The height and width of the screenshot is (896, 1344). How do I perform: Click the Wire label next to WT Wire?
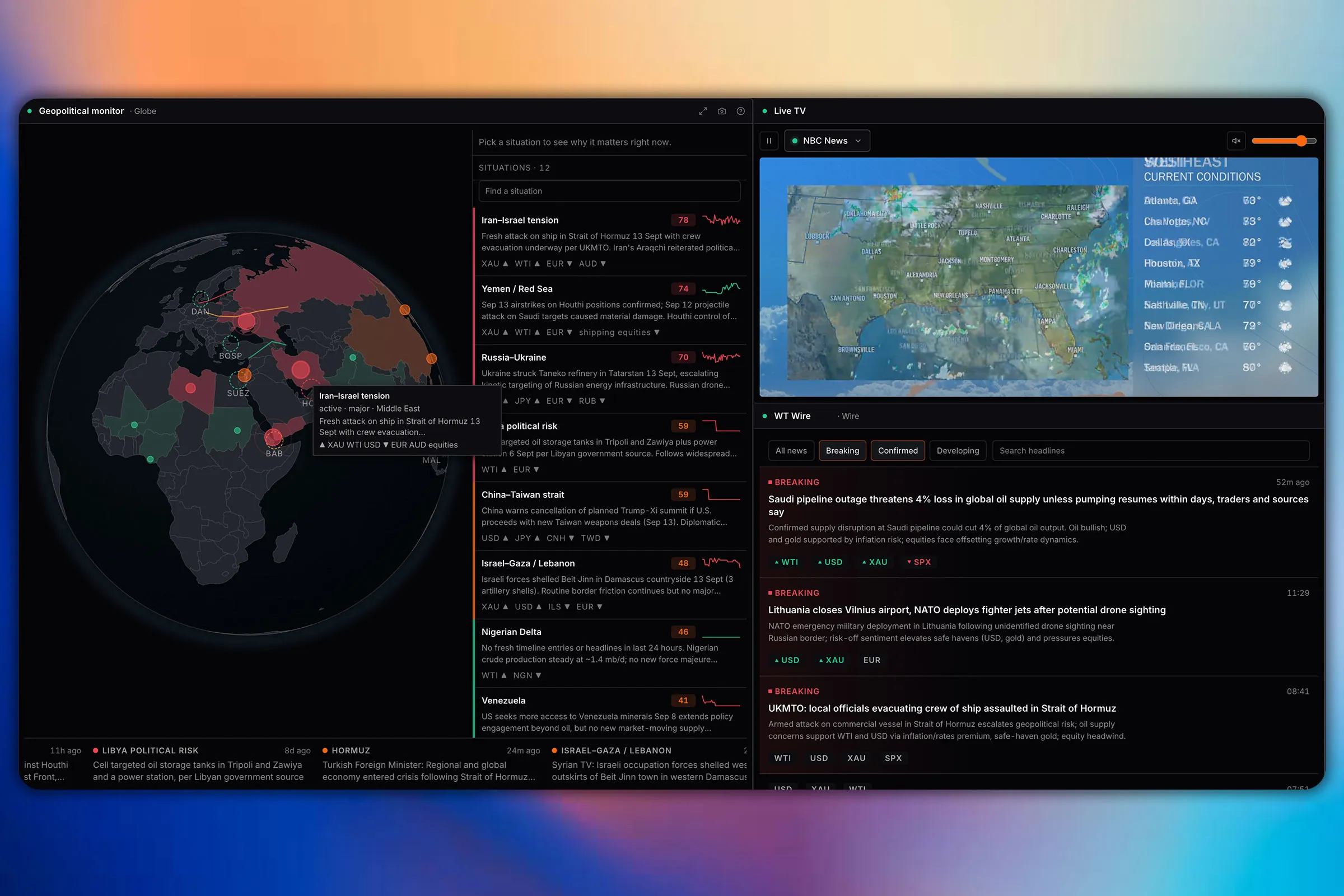coord(850,416)
